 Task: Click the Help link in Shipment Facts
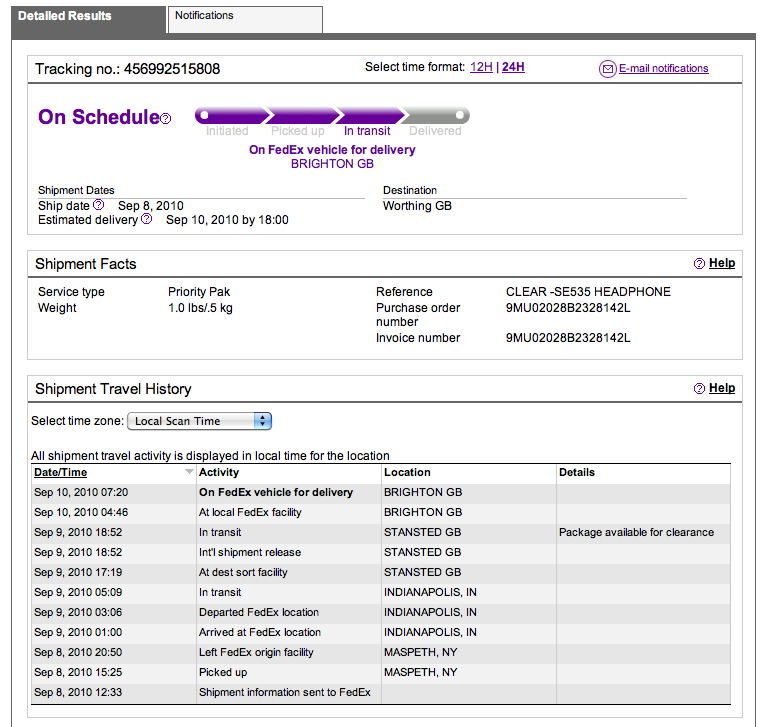coord(722,264)
